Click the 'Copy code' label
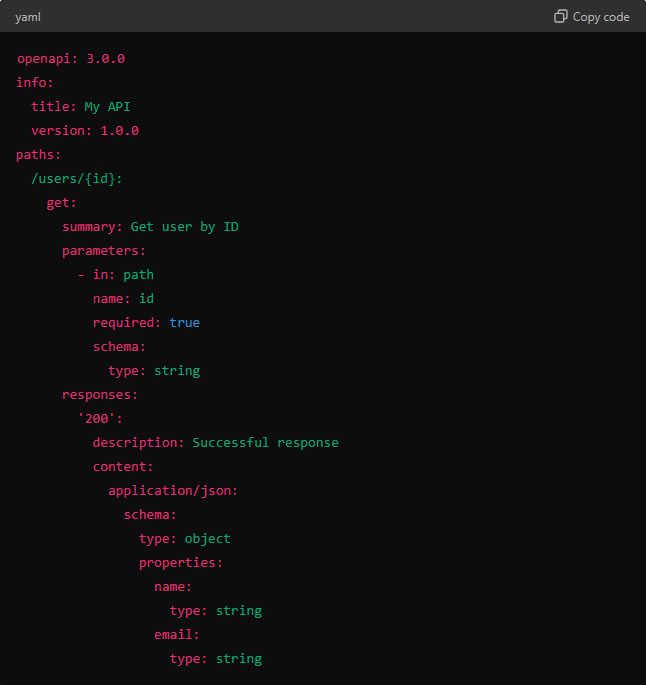Viewport: 646px width, 685px height. [601, 17]
